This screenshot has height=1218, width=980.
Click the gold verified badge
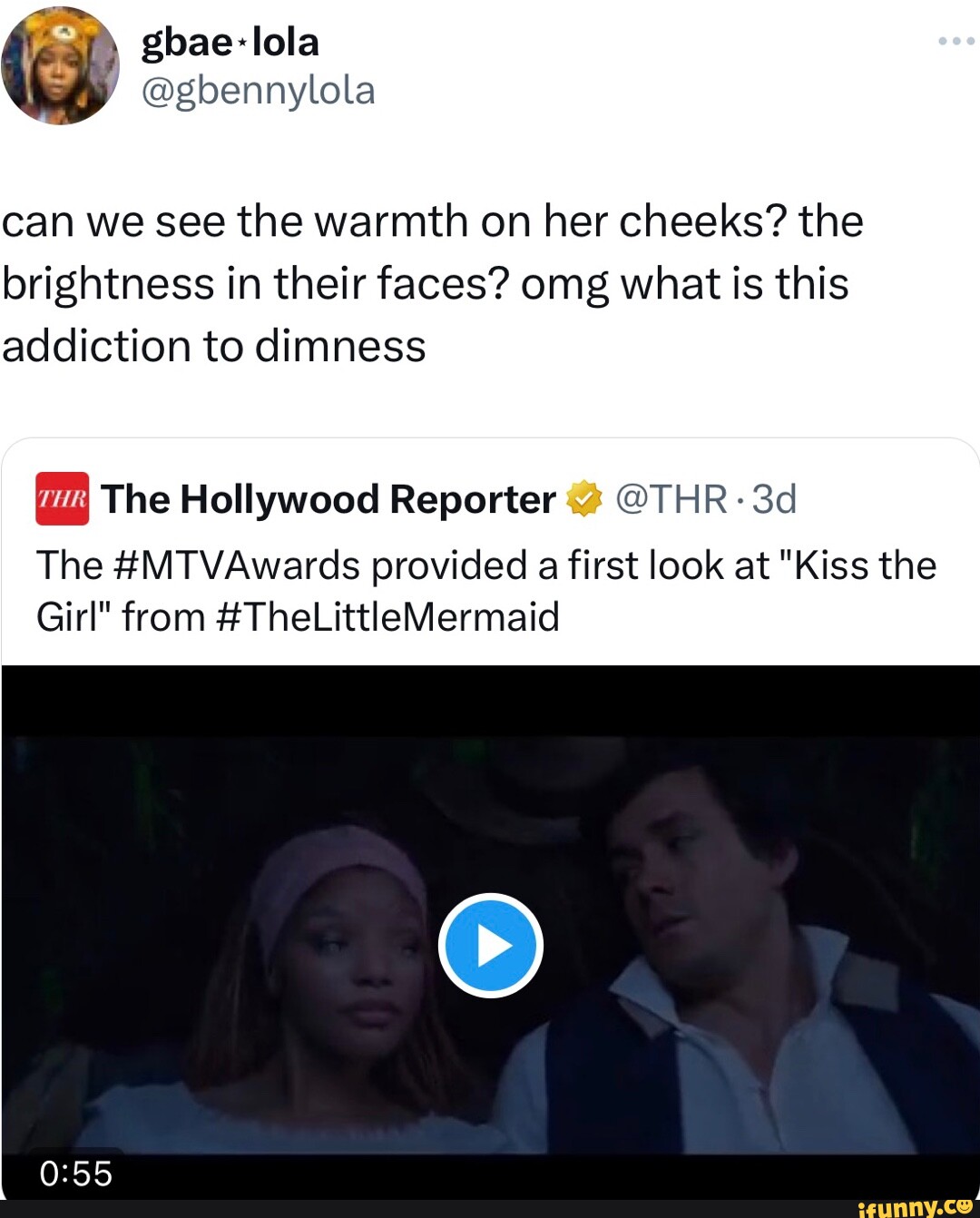[584, 499]
